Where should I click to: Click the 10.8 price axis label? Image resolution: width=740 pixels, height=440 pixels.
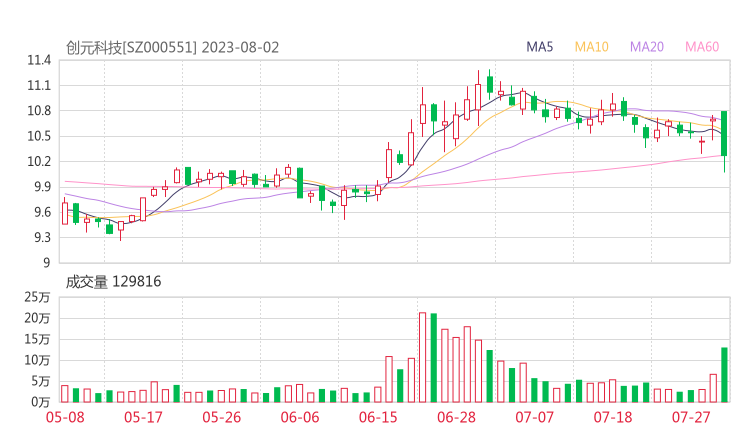(x=39, y=111)
